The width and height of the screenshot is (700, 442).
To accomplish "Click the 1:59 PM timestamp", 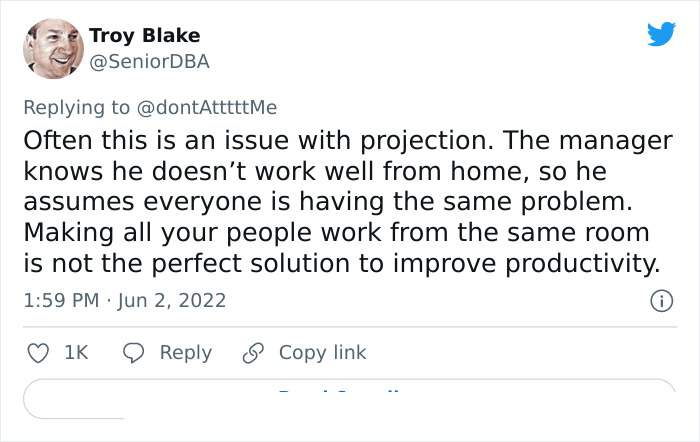I will (59, 300).
